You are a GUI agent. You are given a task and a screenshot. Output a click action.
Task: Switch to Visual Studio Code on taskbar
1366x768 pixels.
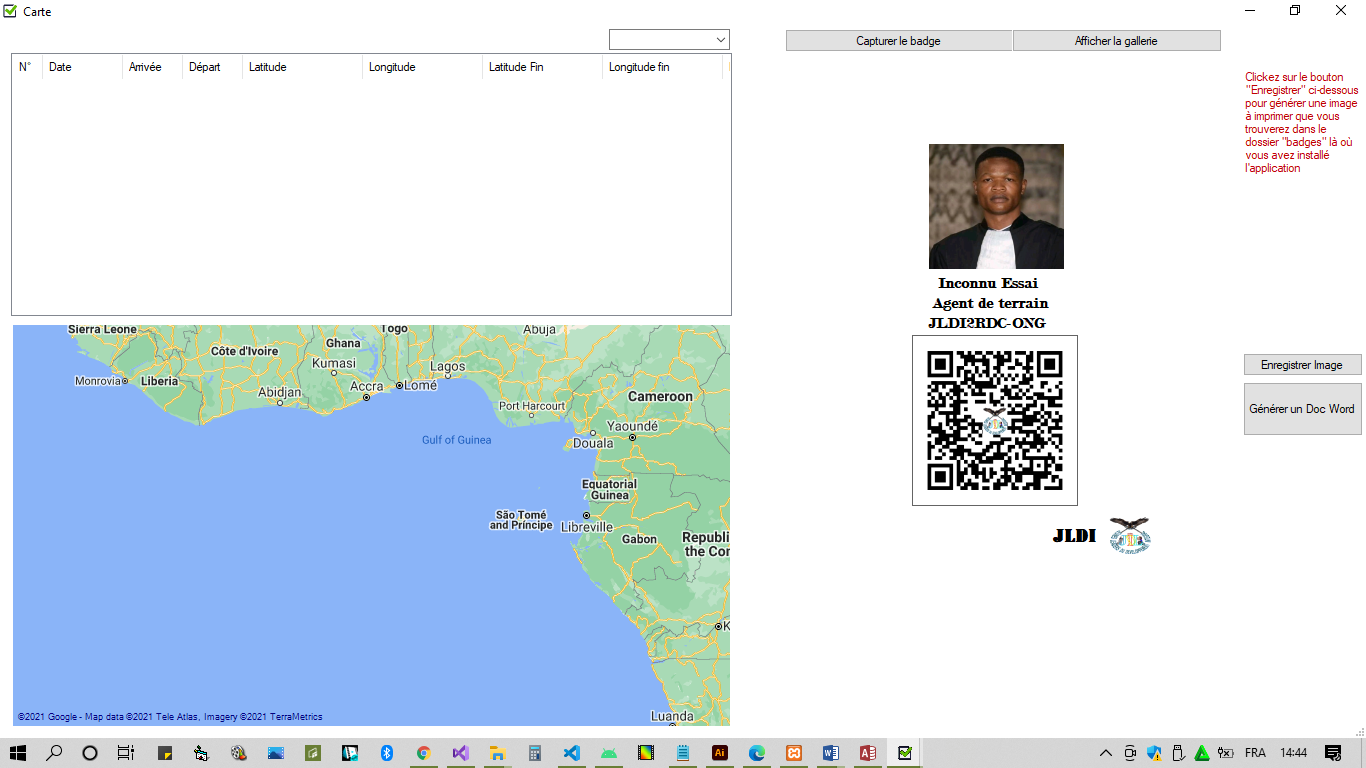[572, 753]
